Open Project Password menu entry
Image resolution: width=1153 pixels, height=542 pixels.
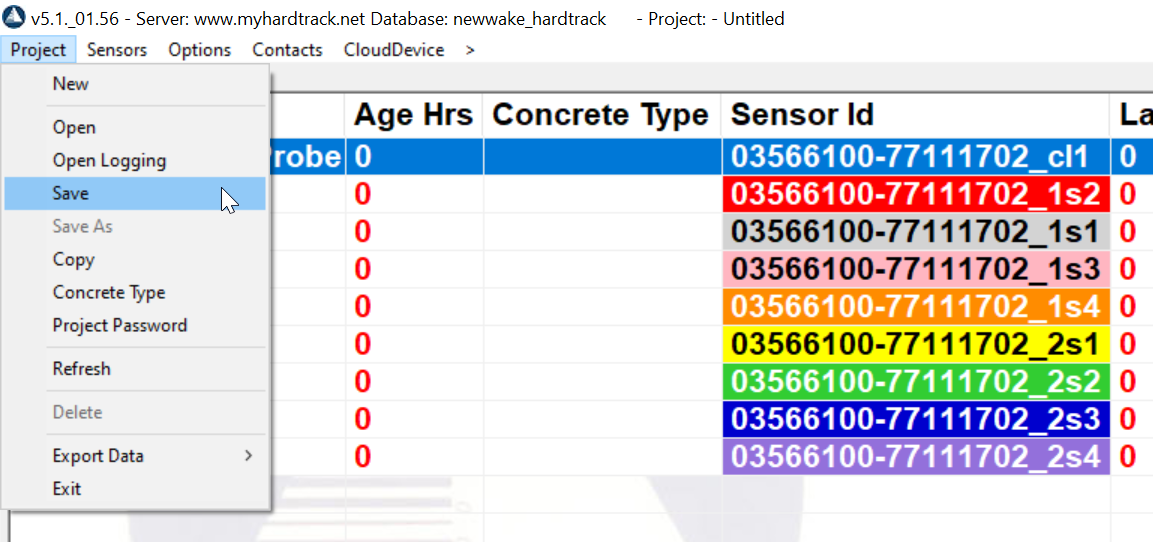(x=135, y=325)
